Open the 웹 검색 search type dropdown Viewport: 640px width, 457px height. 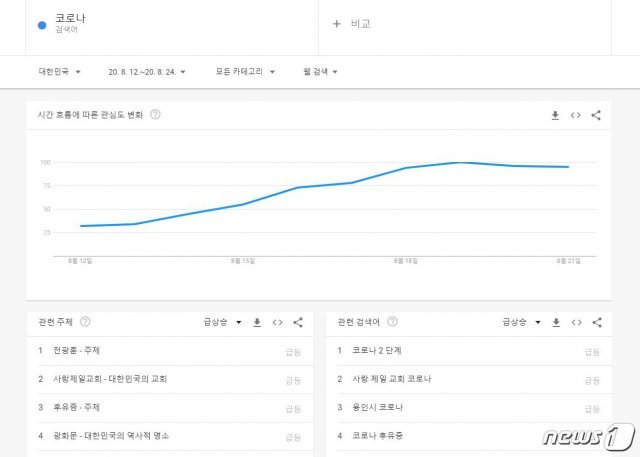[x=321, y=72]
